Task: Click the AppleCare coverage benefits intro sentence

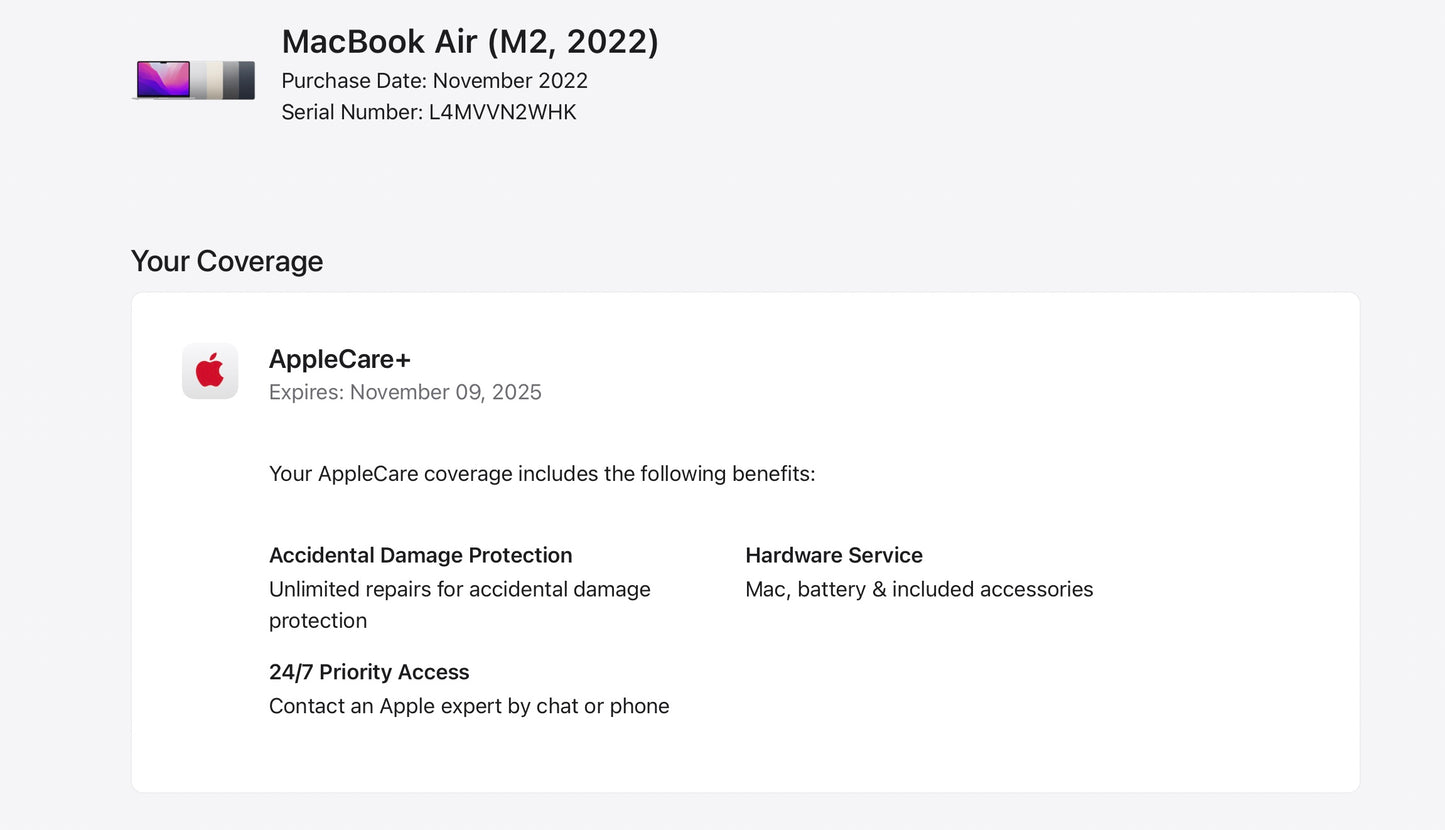Action: click(542, 473)
